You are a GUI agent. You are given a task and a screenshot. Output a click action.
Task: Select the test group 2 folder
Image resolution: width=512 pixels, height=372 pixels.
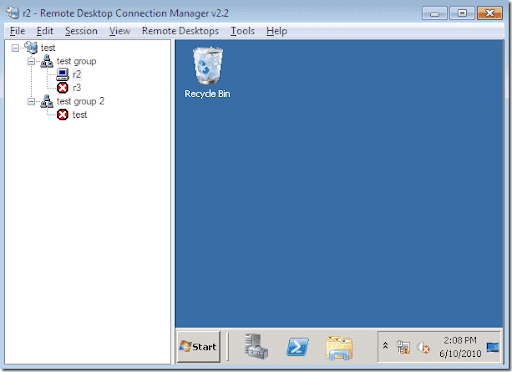[x=80, y=101]
